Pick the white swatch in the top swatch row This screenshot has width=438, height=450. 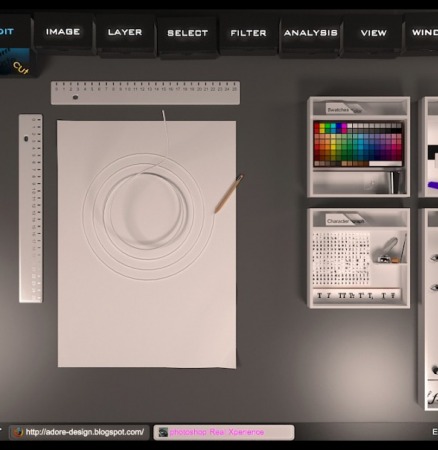tap(349, 126)
